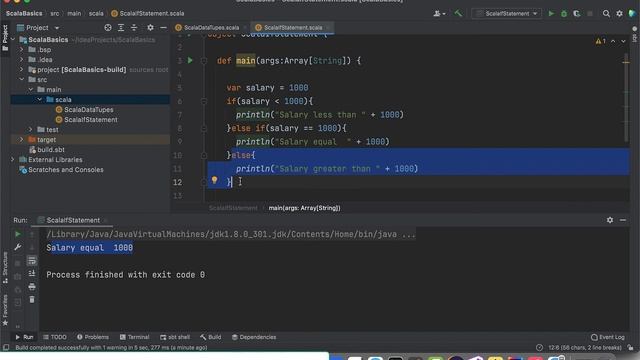The image size is (640, 360).
Task: Start debugging with the bug icon
Action: (564, 13)
